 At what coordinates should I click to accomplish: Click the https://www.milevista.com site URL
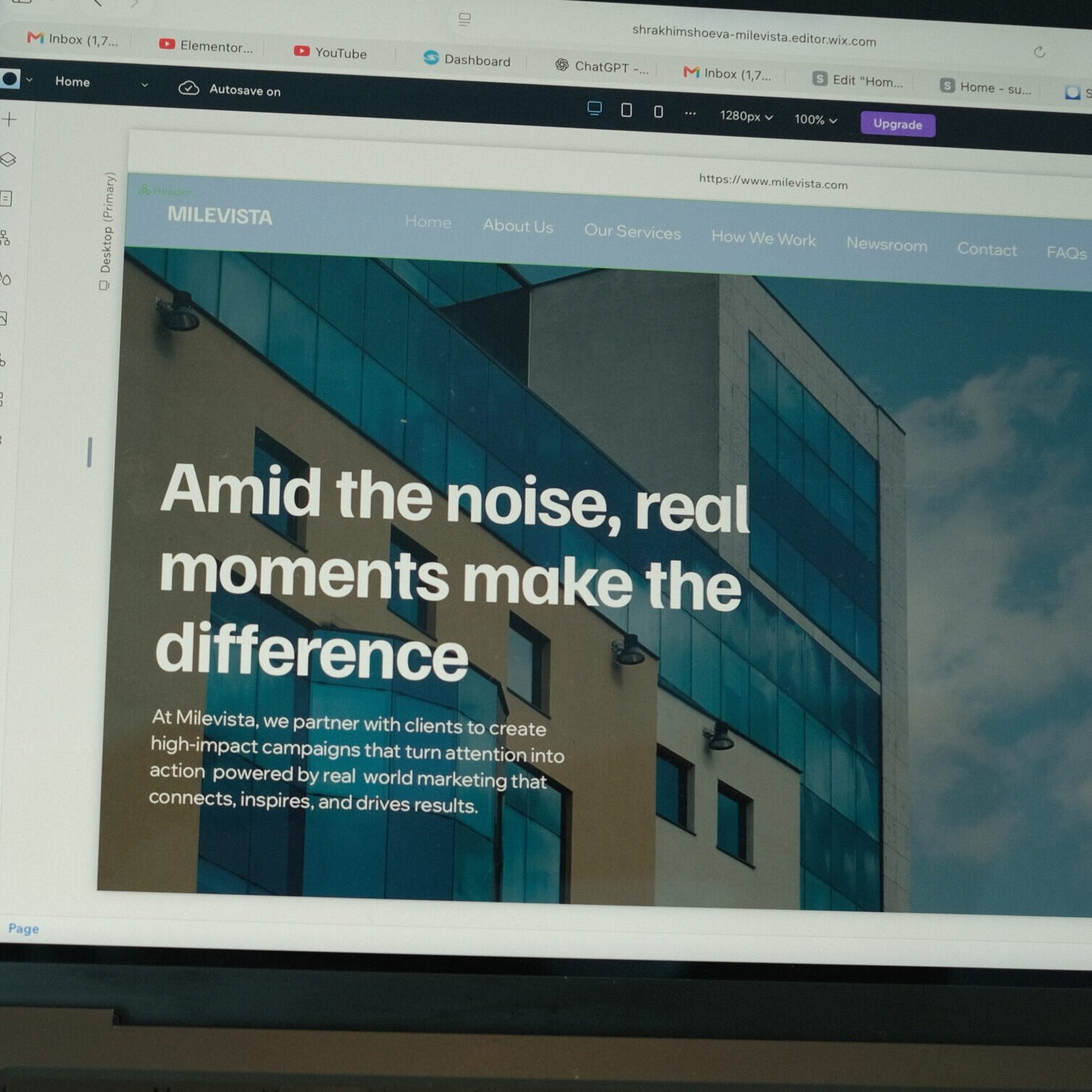pyautogui.click(x=773, y=181)
